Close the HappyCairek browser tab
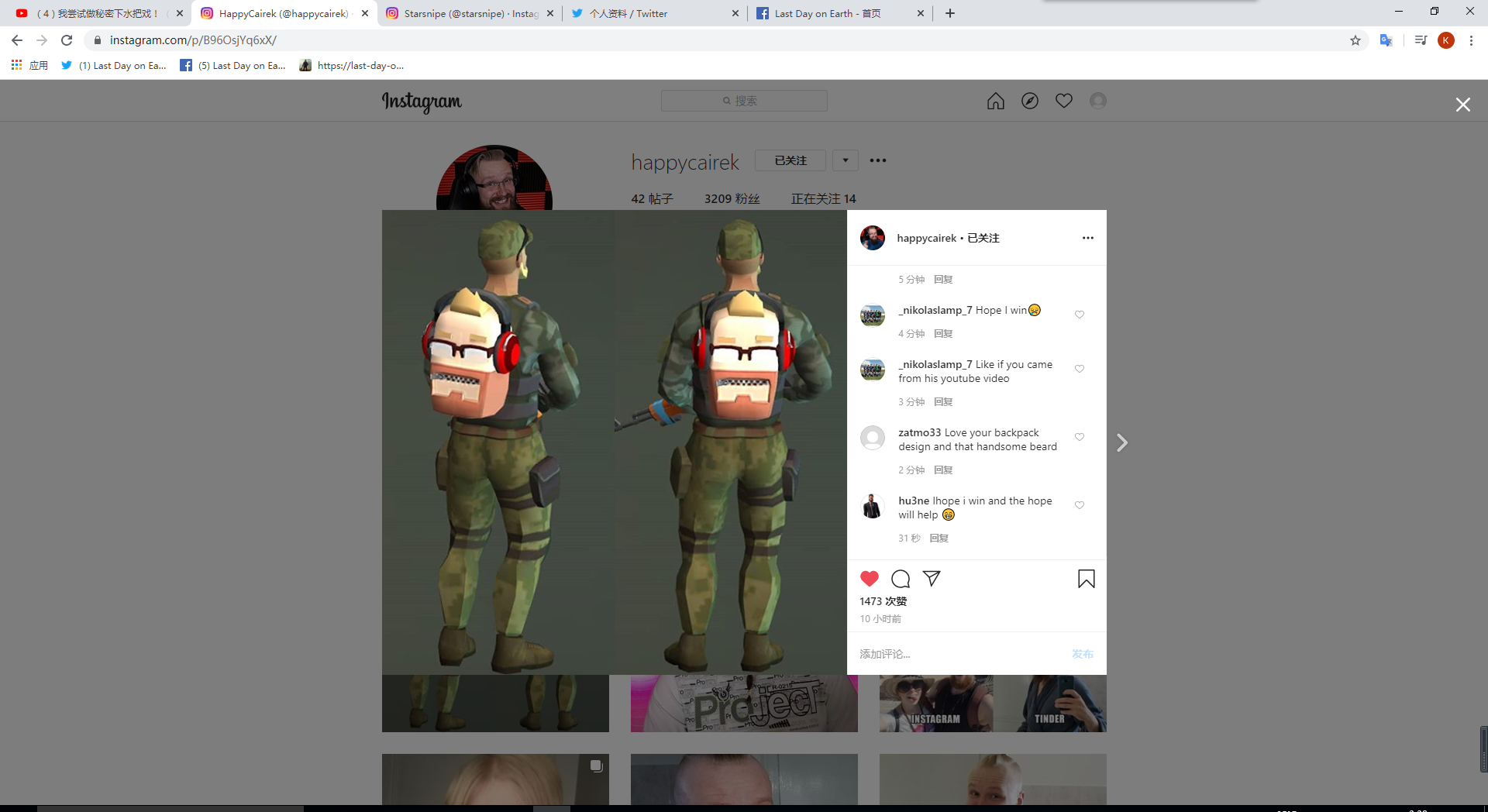This screenshot has height=812, width=1488. 365,13
